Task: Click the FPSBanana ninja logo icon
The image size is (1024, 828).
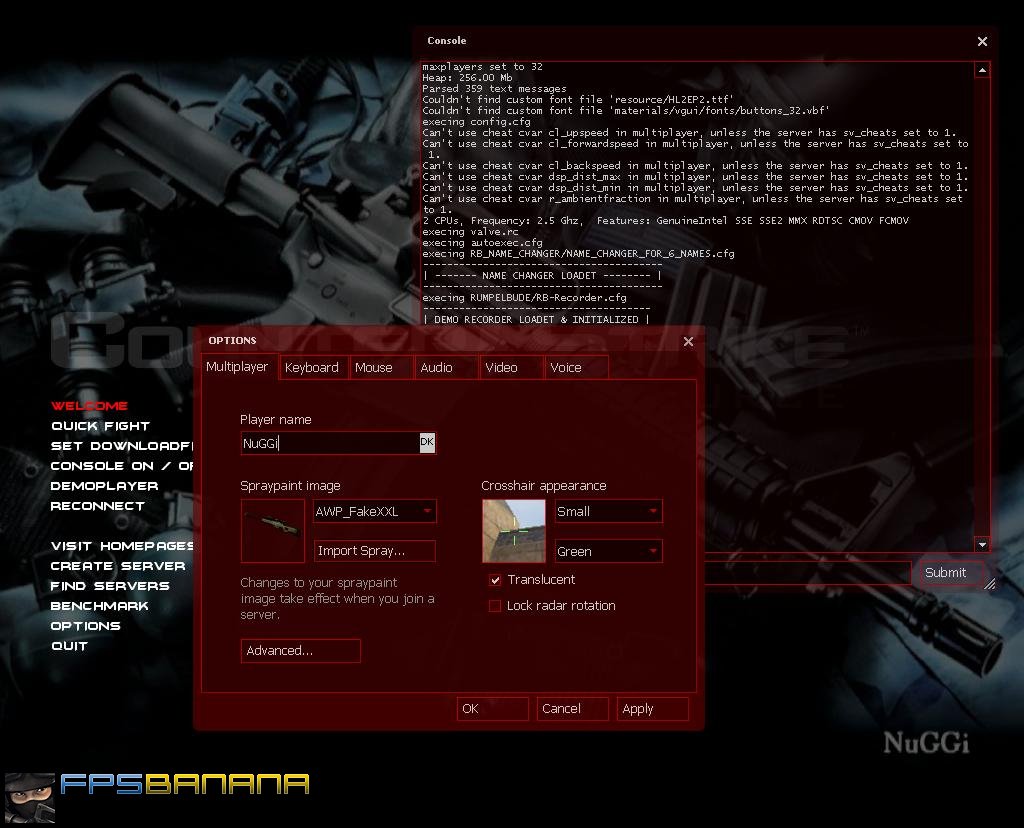Action: pyautogui.click(x=30, y=798)
